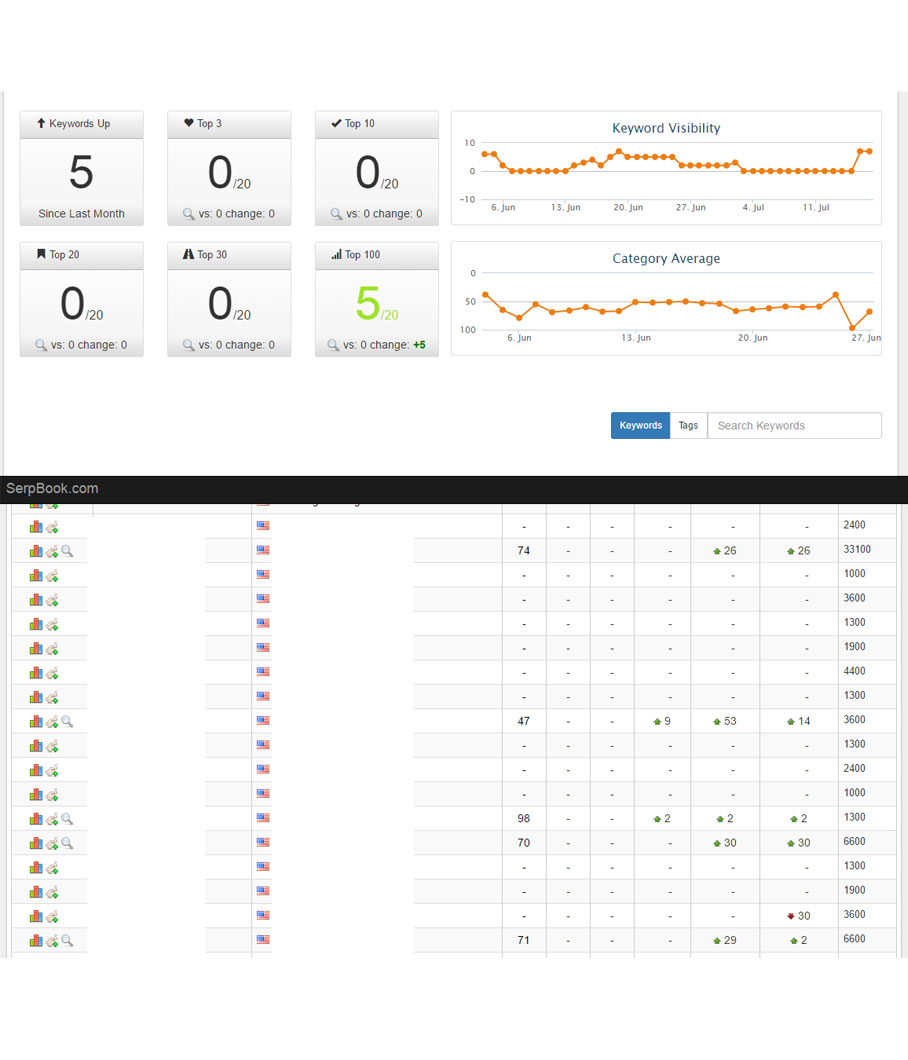908x1060 pixels.
Task: Focus the Search Keywords input field
Action: click(794, 426)
